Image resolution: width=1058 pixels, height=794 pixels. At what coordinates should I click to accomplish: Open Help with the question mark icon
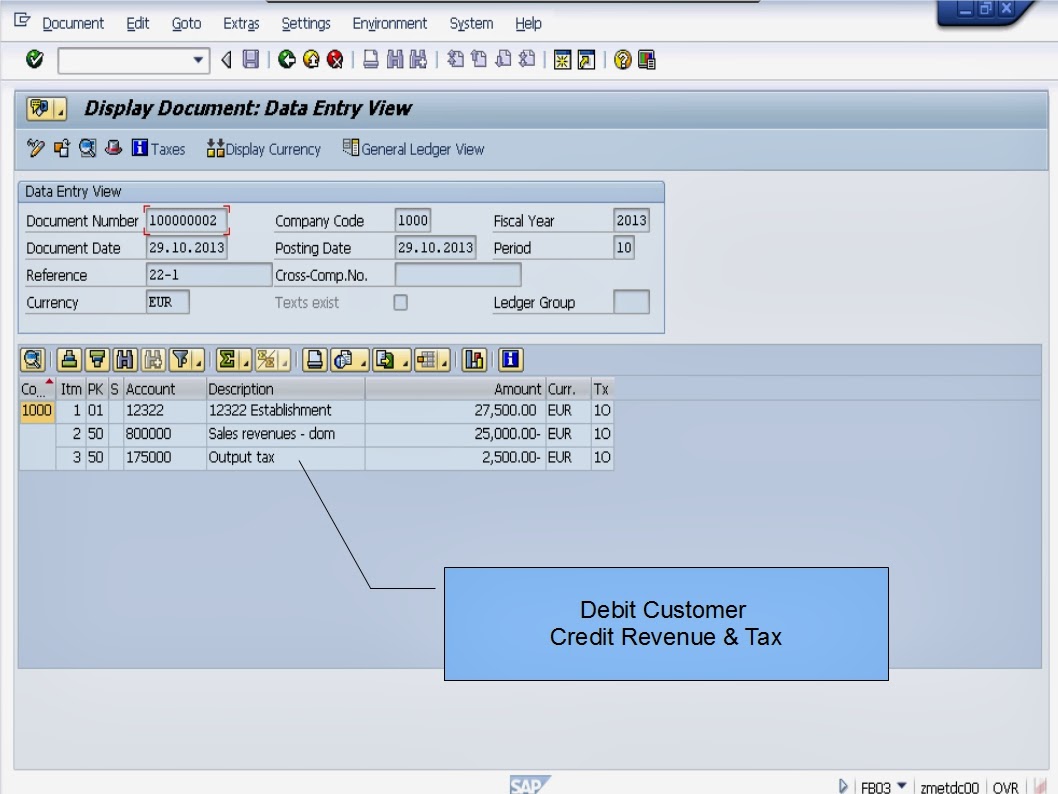(x=622, y=59)
